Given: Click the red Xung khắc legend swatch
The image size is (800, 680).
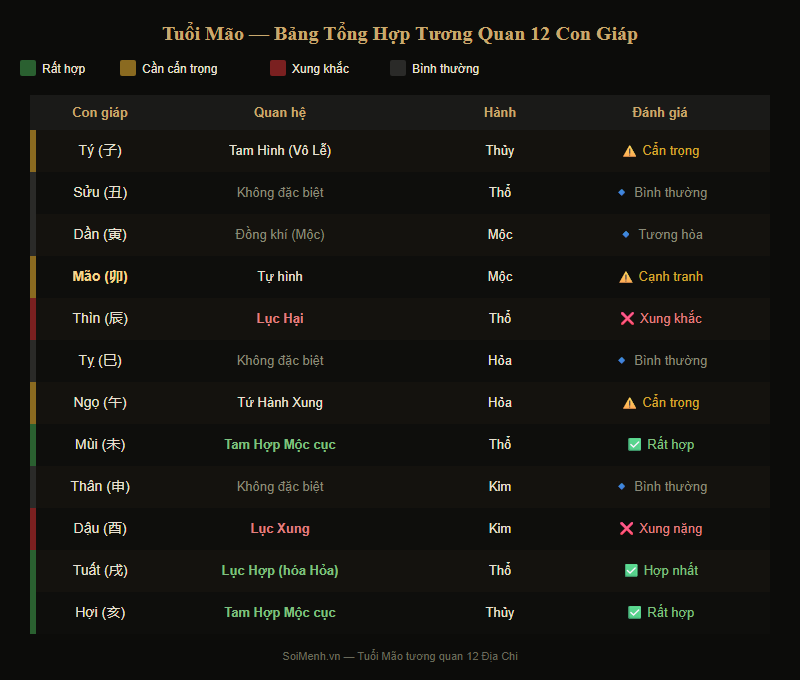Looking at the screenshot, I should (278, 68).
